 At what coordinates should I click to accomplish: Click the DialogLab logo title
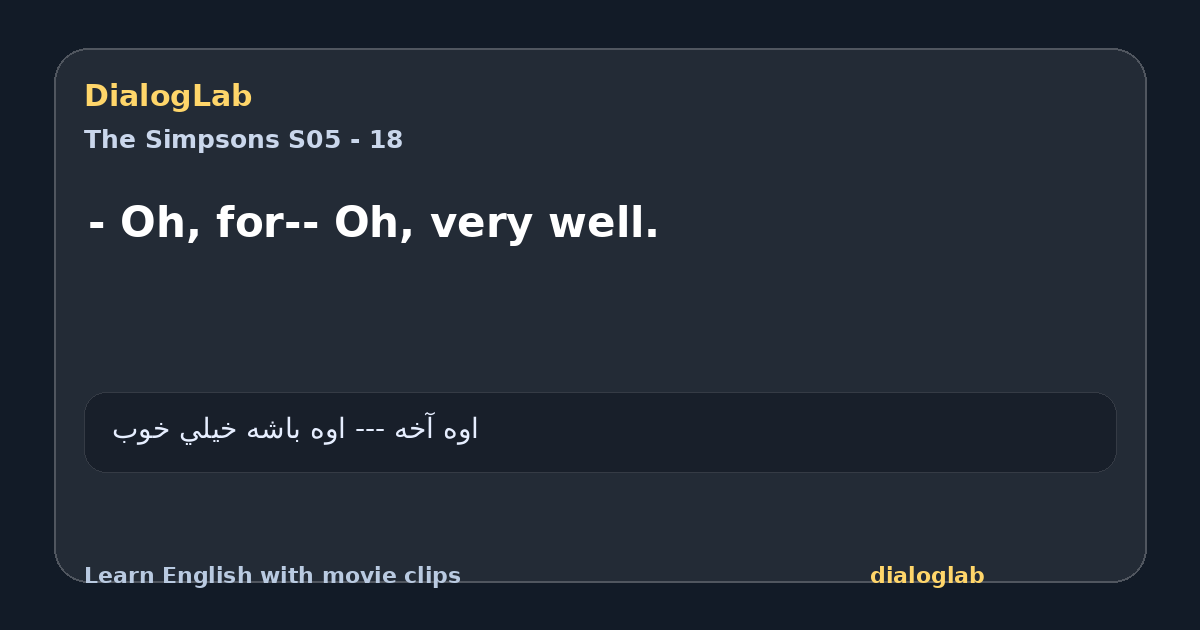168,96
